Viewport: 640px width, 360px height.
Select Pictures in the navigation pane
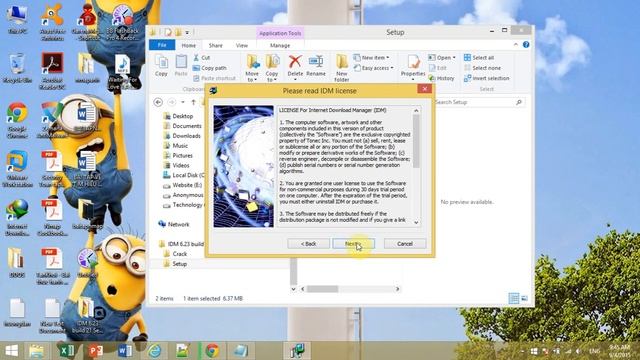click(178, 155)
